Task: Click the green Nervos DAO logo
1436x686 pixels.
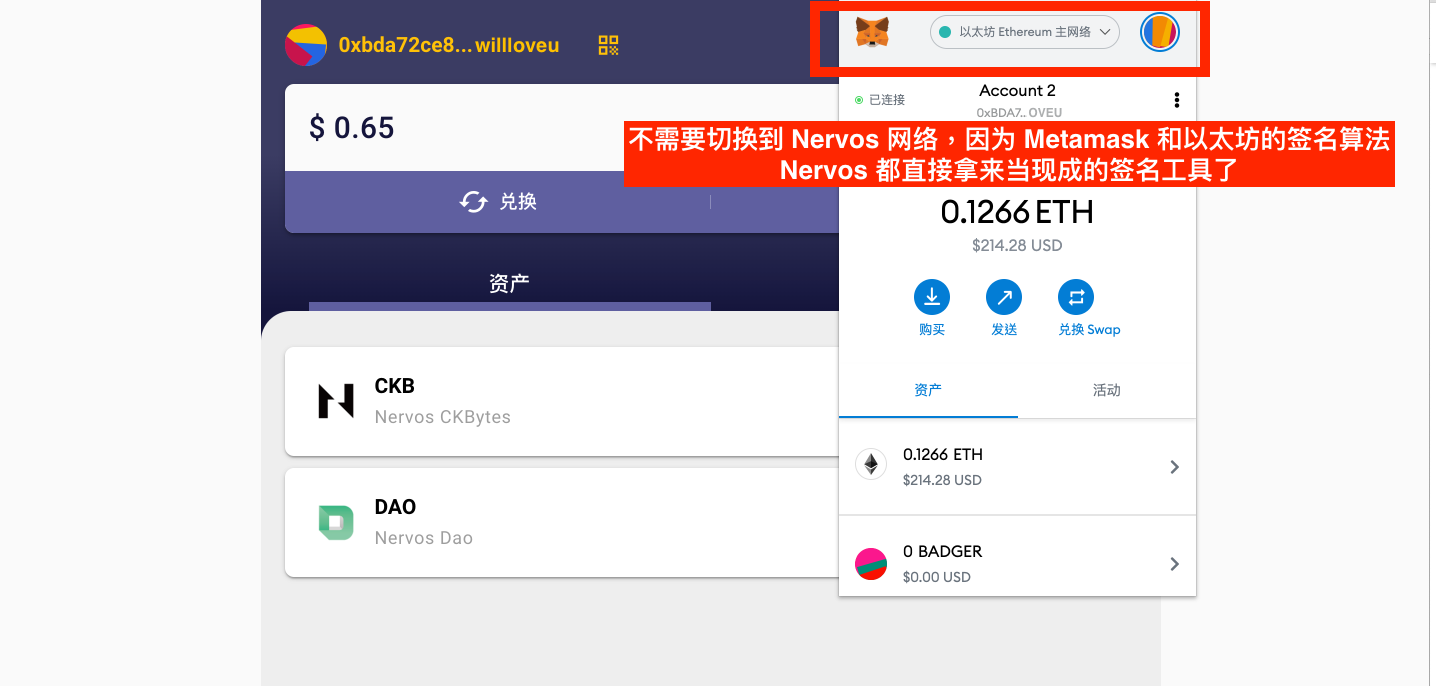Action: pos(336,522)
